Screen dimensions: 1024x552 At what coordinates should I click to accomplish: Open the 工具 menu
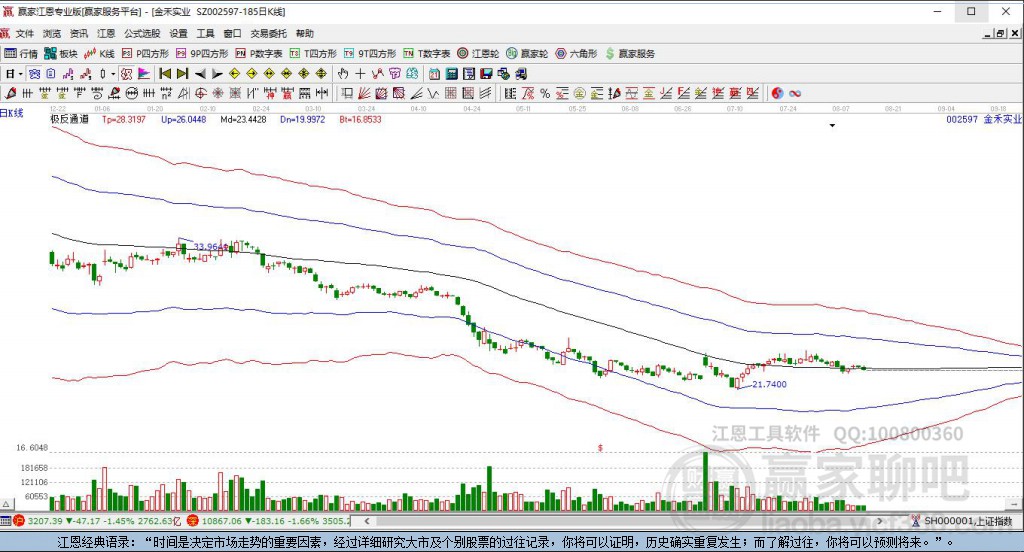coord(206,33)
